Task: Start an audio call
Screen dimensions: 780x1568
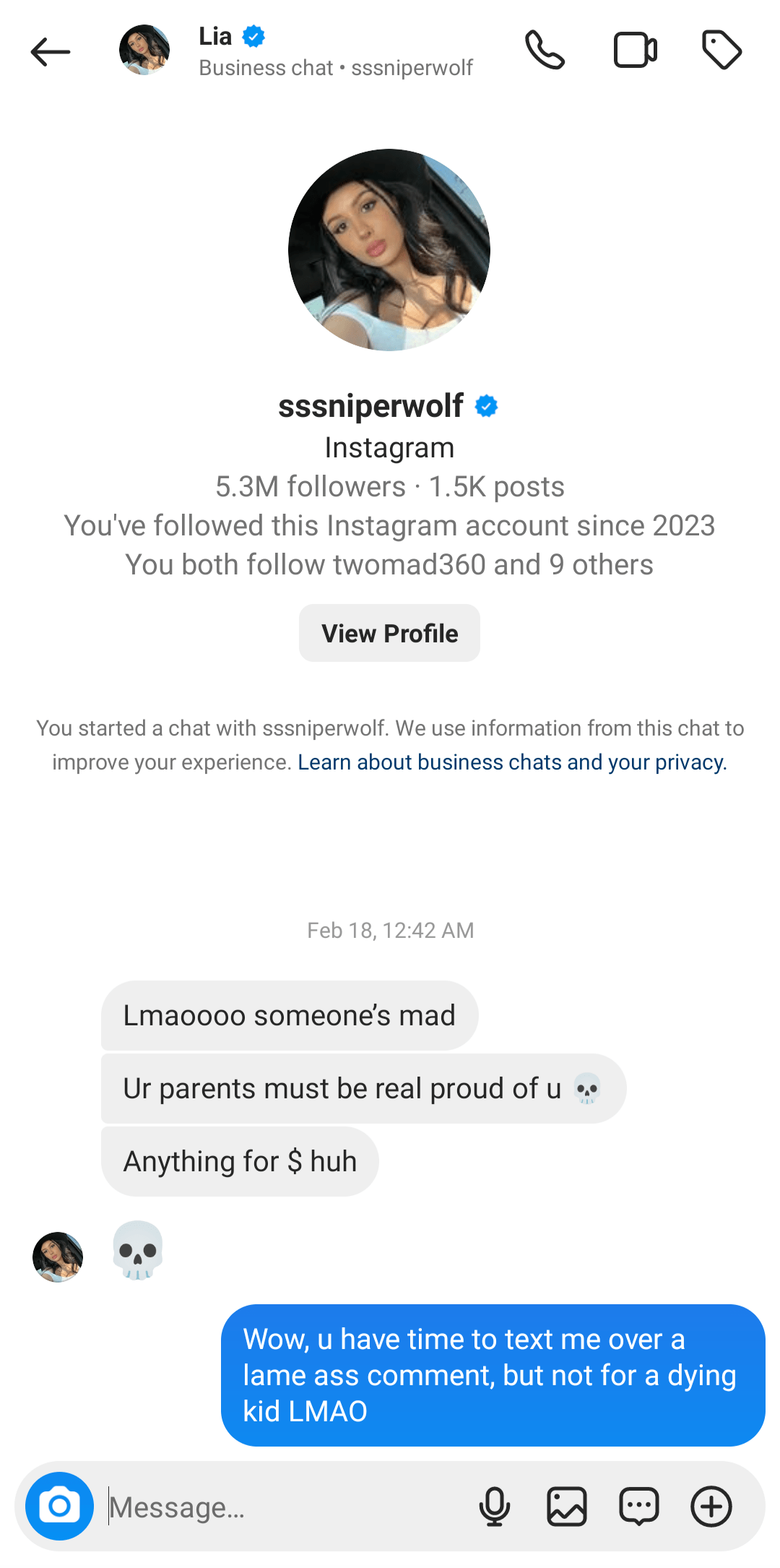Action: (545, 51)
